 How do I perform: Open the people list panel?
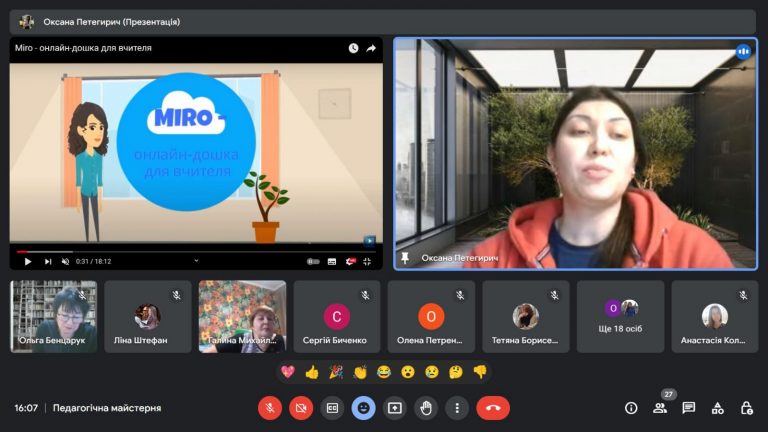(660, 408)
